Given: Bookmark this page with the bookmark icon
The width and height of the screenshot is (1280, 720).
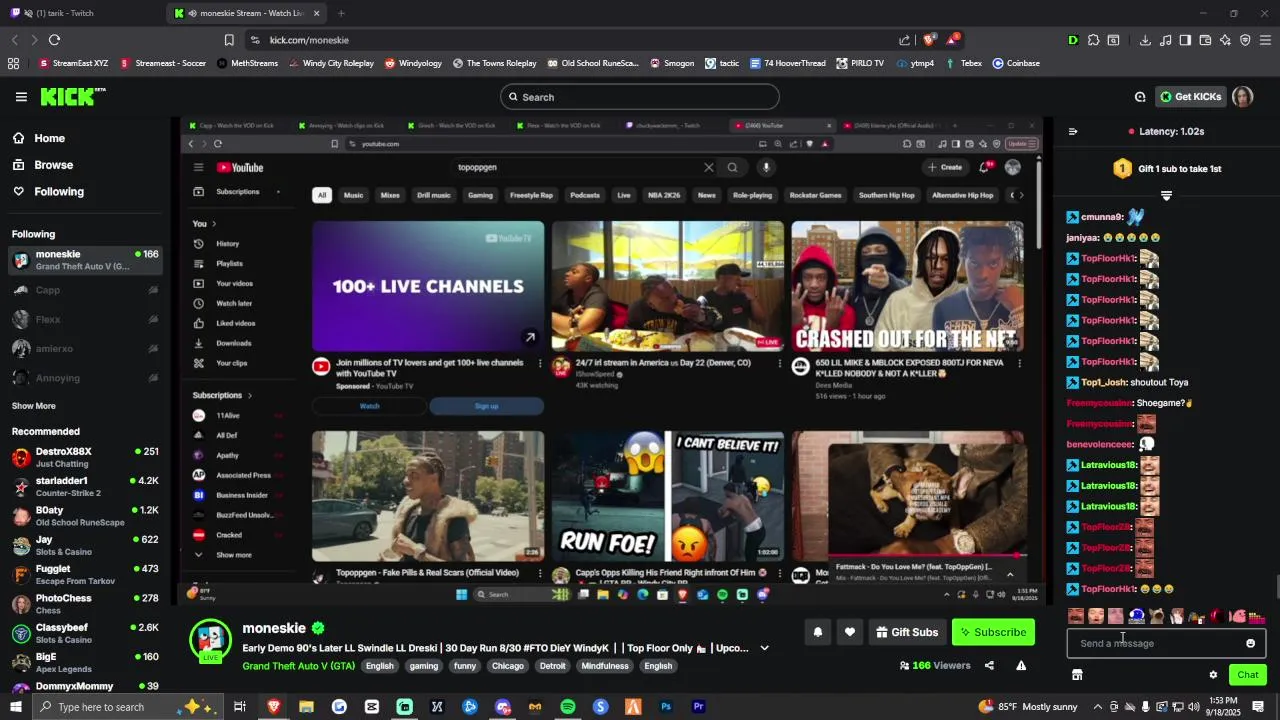Looking at the screenshot, I should [229, 40].
